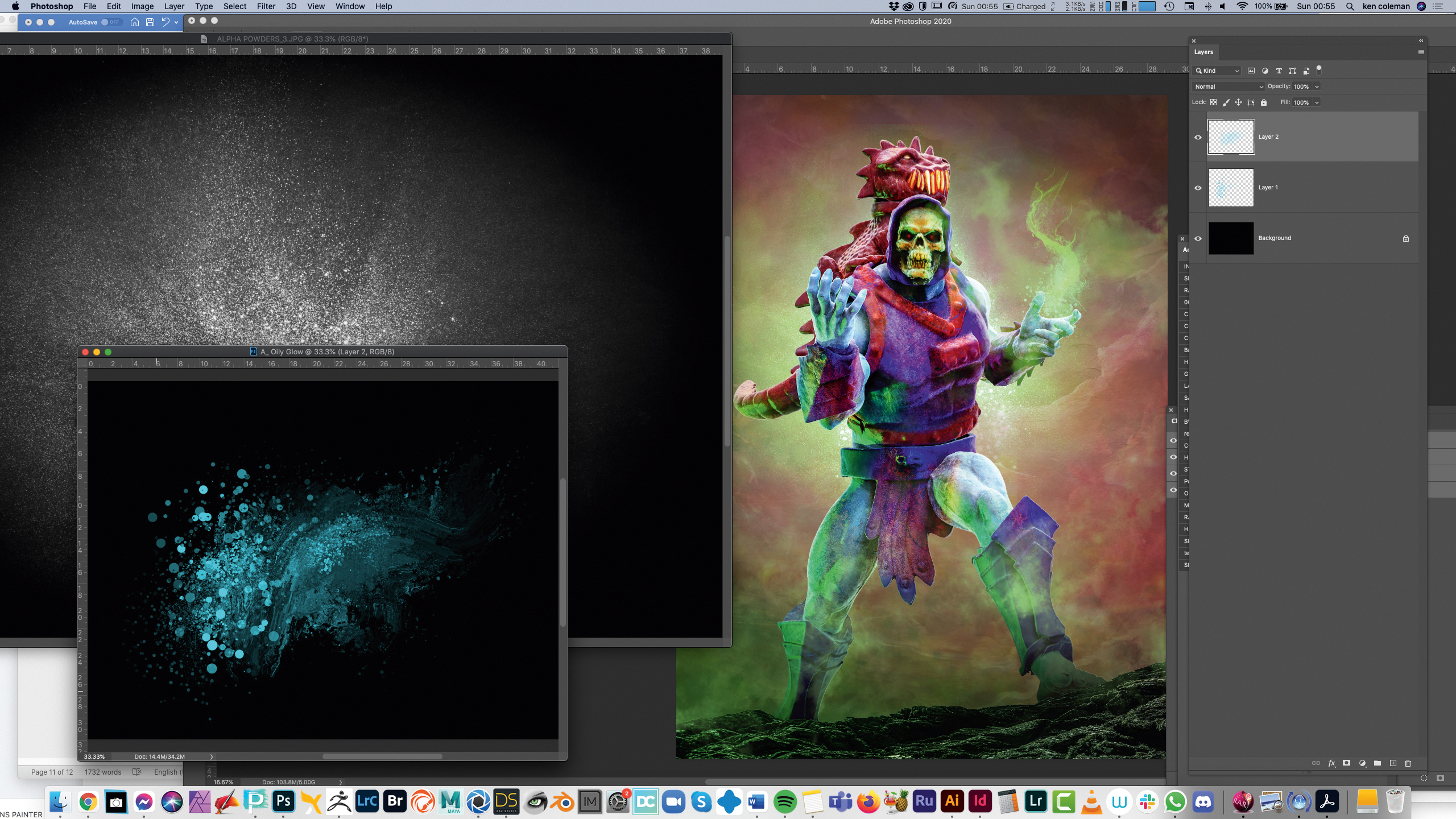The height and width of the screenshot is (819, 1456).
Task: Open the Window menu
Action: click(x=350, y=6)
